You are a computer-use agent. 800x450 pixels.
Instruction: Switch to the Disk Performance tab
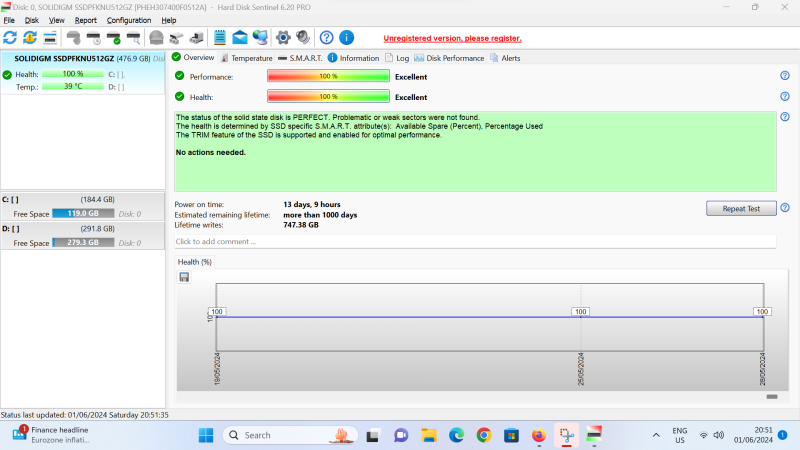(x=449, y=58)
